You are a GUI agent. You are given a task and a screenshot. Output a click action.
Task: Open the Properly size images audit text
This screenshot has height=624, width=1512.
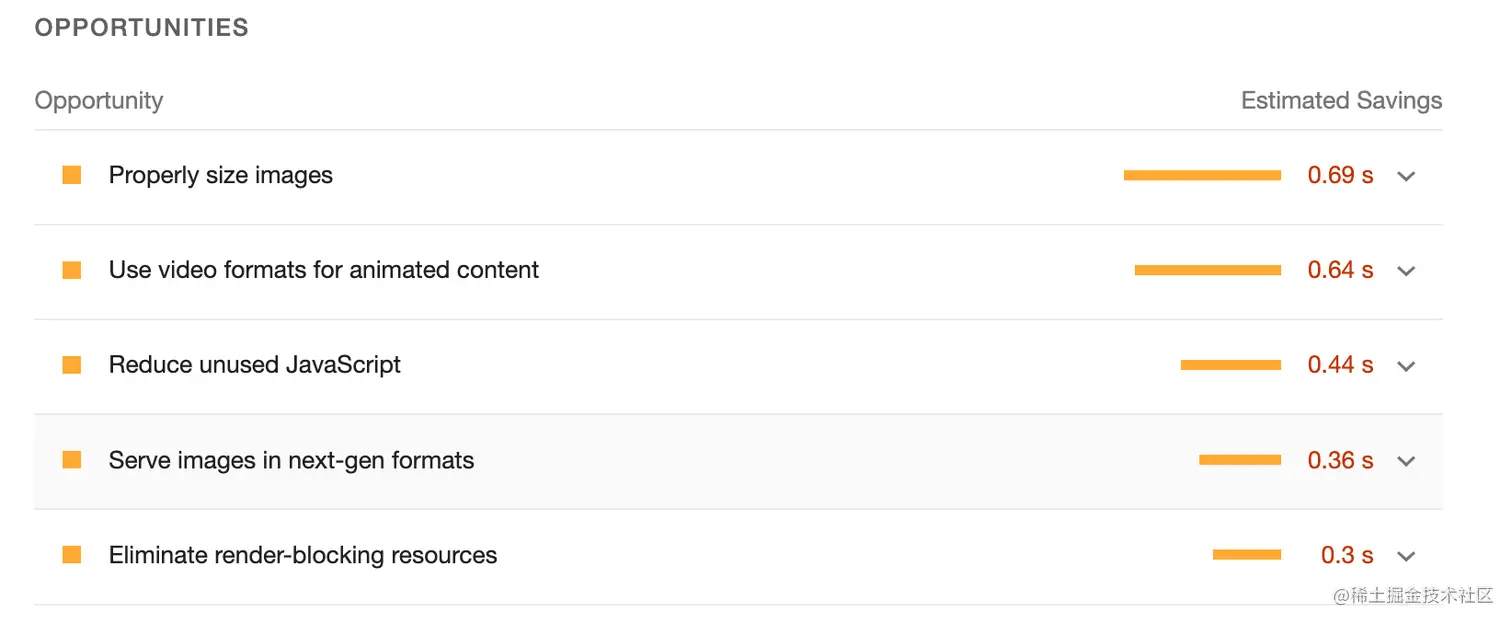pos(221,175)
